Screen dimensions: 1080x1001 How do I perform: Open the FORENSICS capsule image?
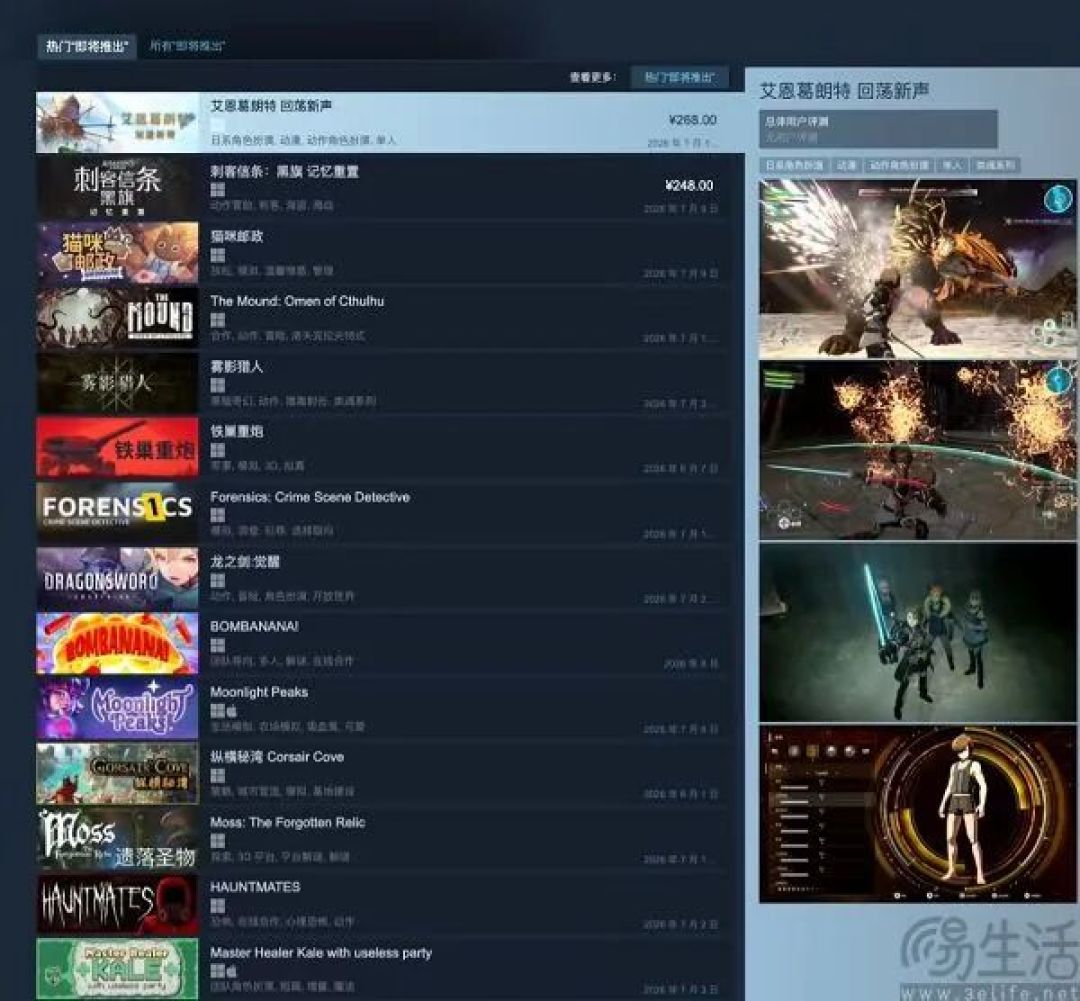[x=117, y=513]
